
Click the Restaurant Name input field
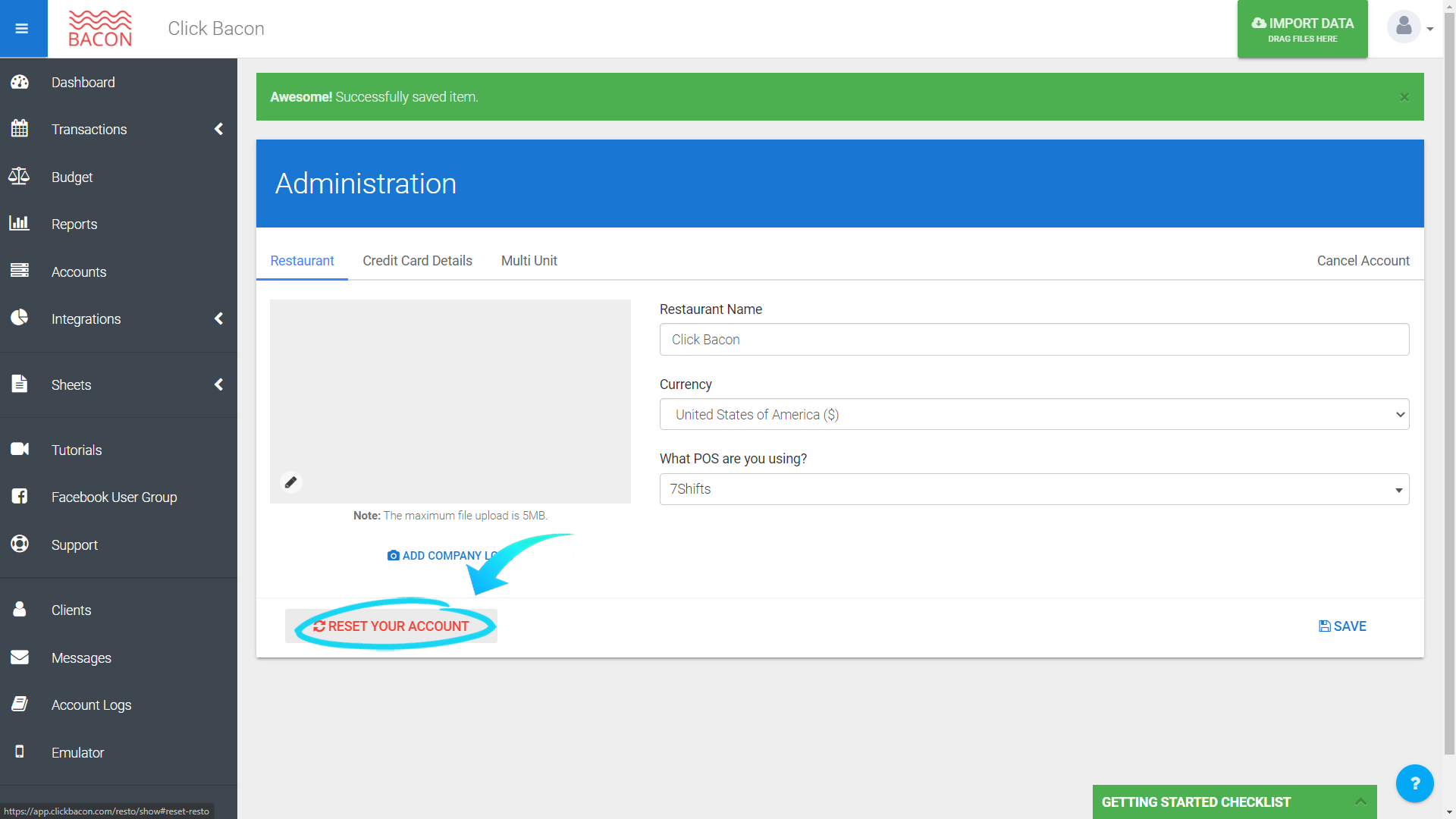point(1034,340)
